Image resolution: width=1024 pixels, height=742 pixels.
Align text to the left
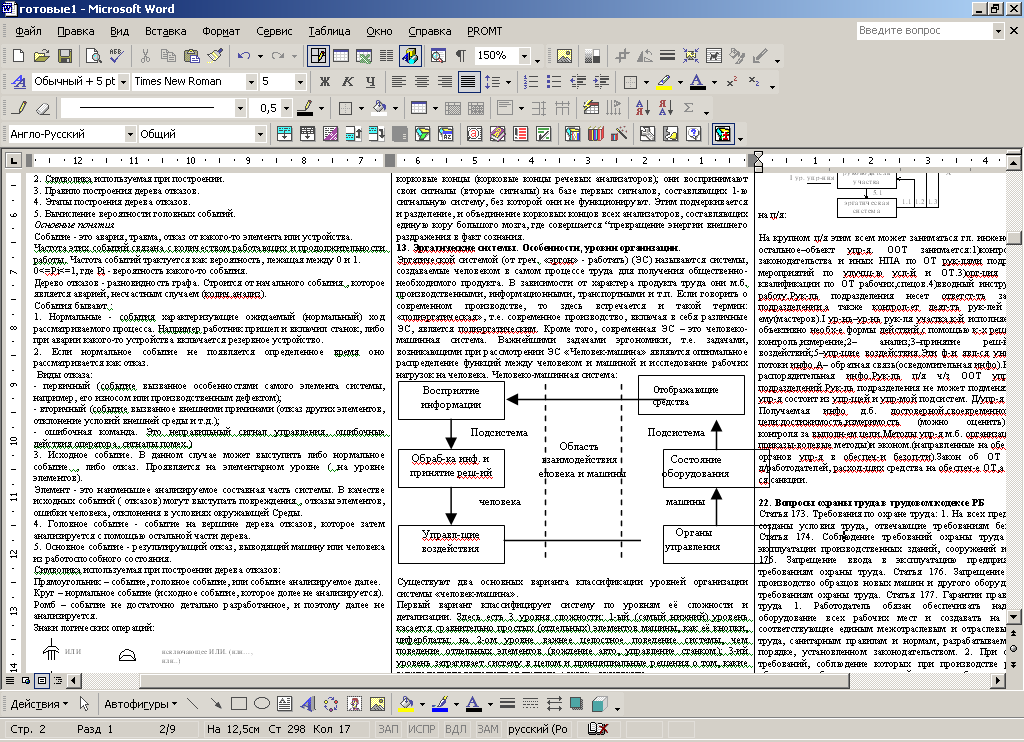398,82
